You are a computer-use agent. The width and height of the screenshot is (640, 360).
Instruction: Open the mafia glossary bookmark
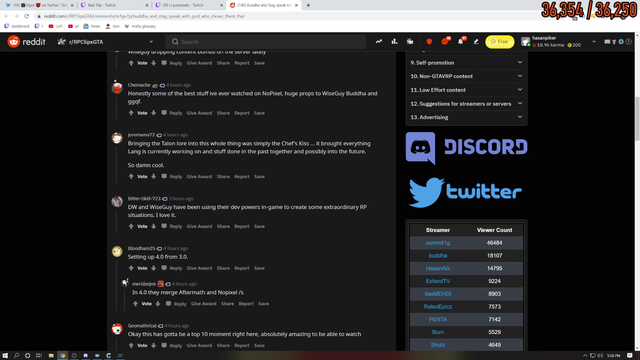[140, 26]
